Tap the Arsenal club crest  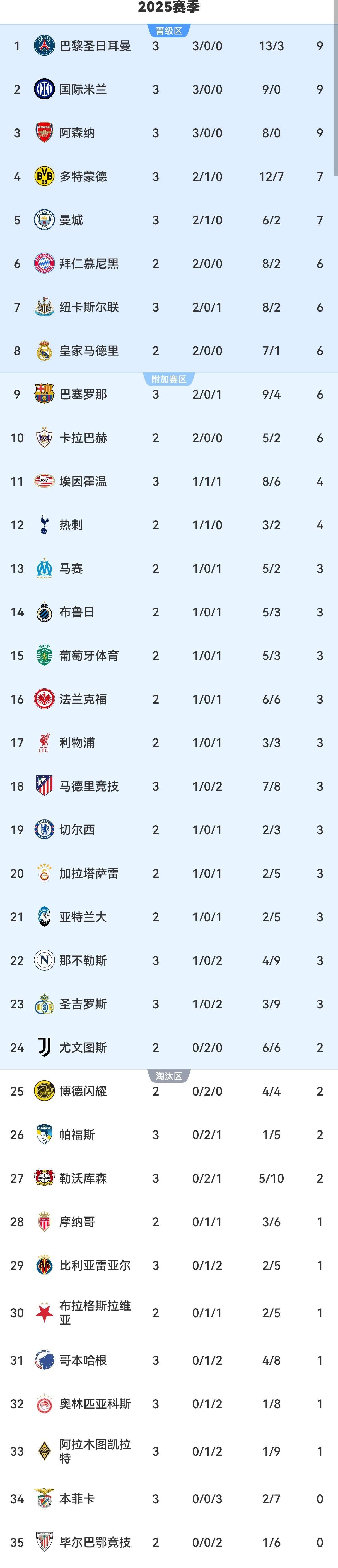point(44,133)
